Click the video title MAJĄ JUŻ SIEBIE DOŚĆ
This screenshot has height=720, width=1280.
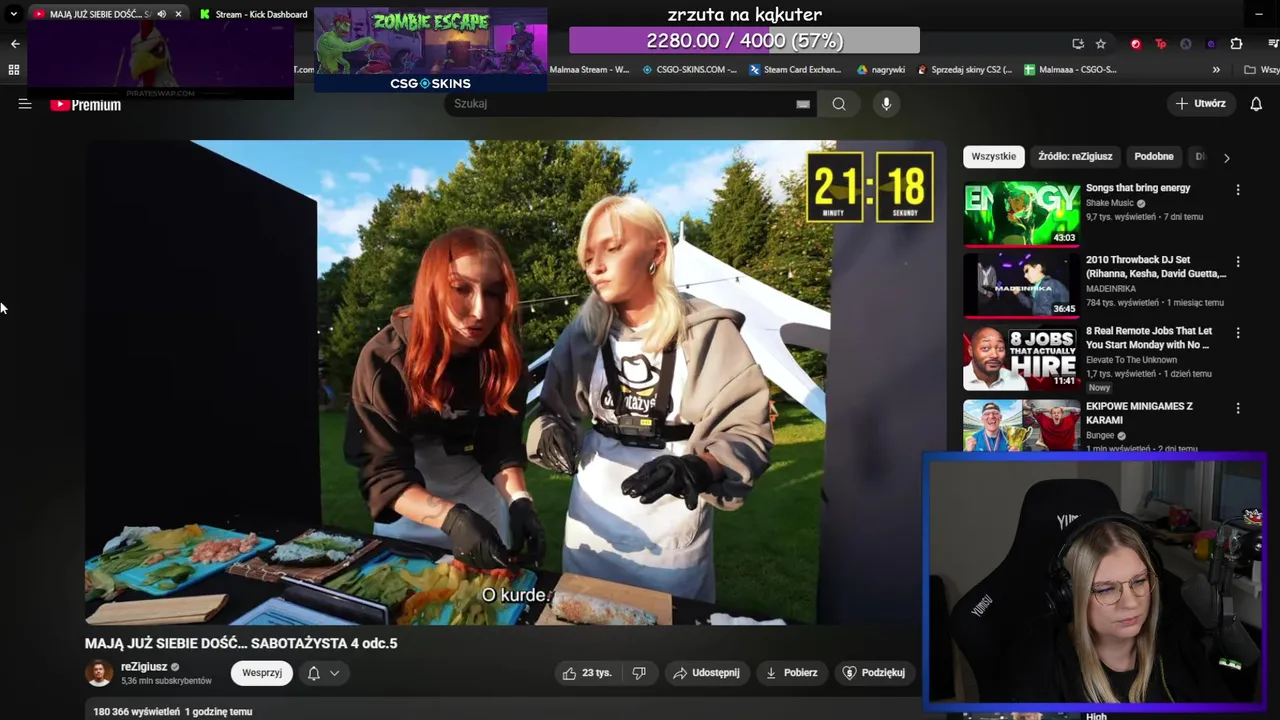pyautogui.click(x=241, y=644)
